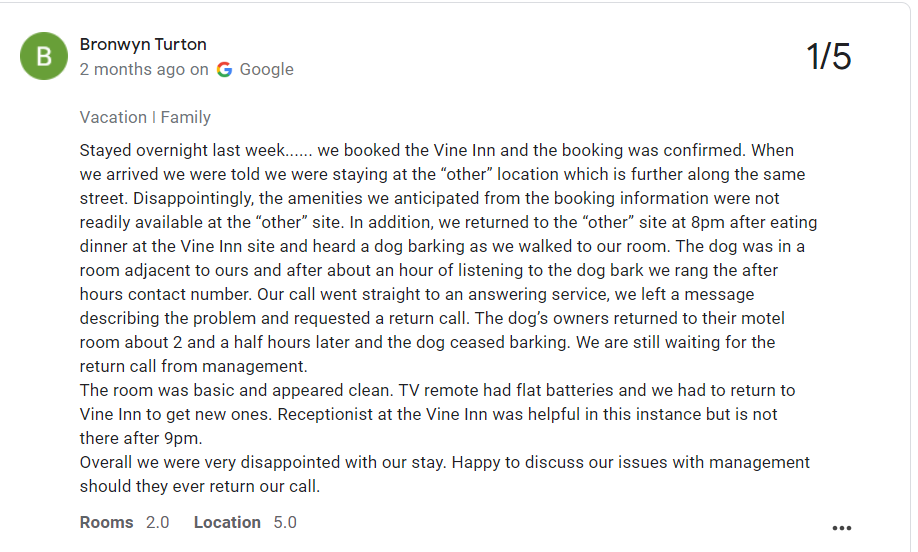The width and height of the screenshot is (918, 552).
Task: Open Bronwyn Turton's reviewer profile name
Action: click(143, 44)
